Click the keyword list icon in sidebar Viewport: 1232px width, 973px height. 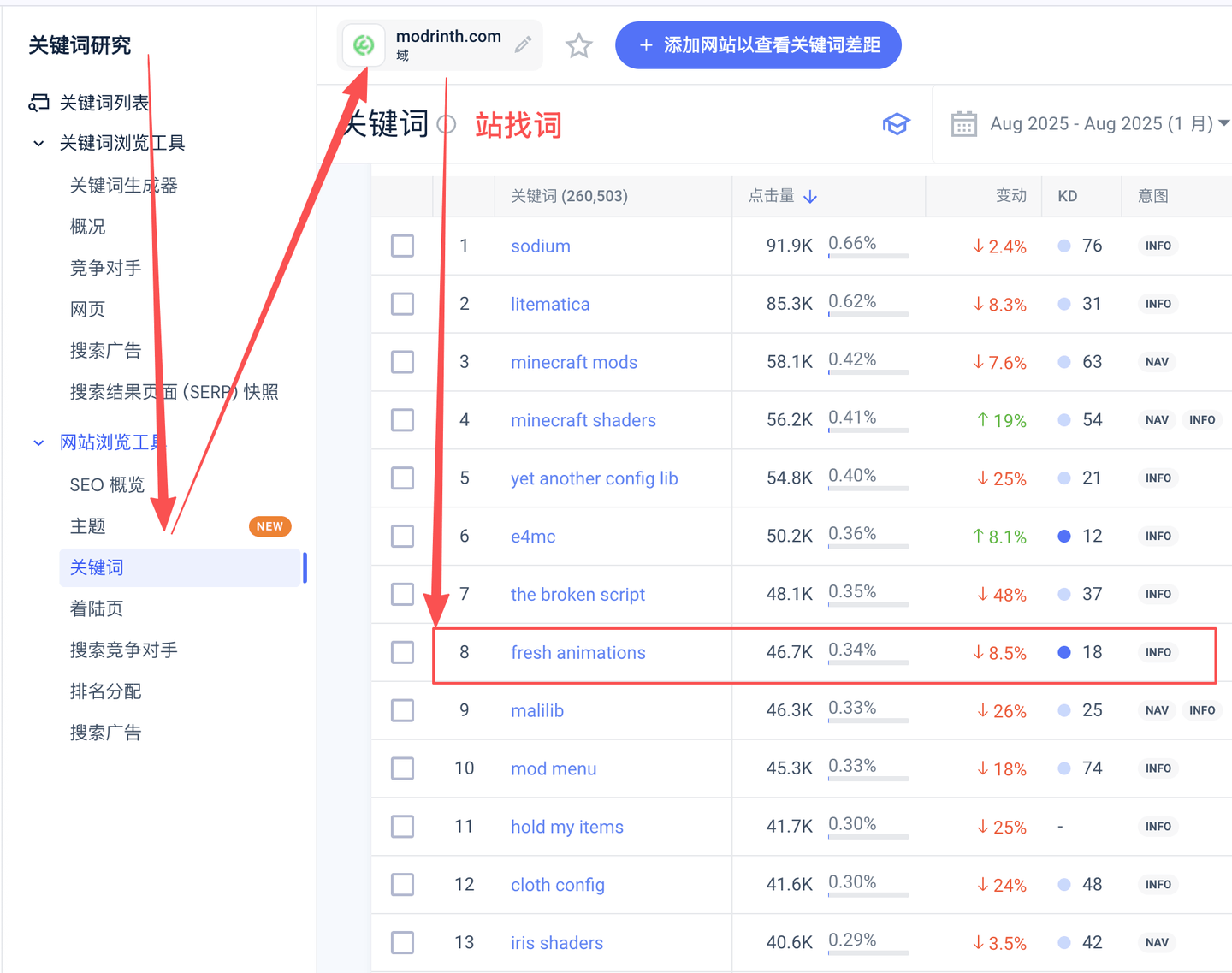point(38,103)
